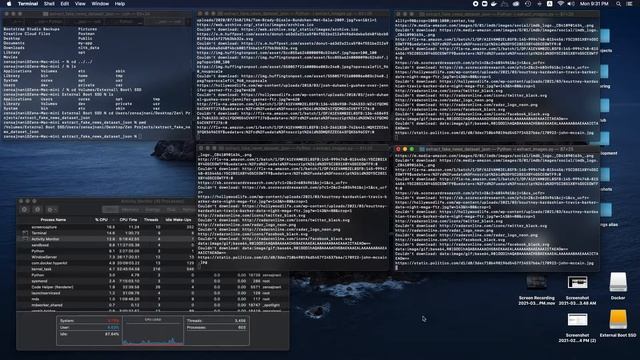640x360 pixels.
Task: Open the Help menu
Action: (120, 4)
